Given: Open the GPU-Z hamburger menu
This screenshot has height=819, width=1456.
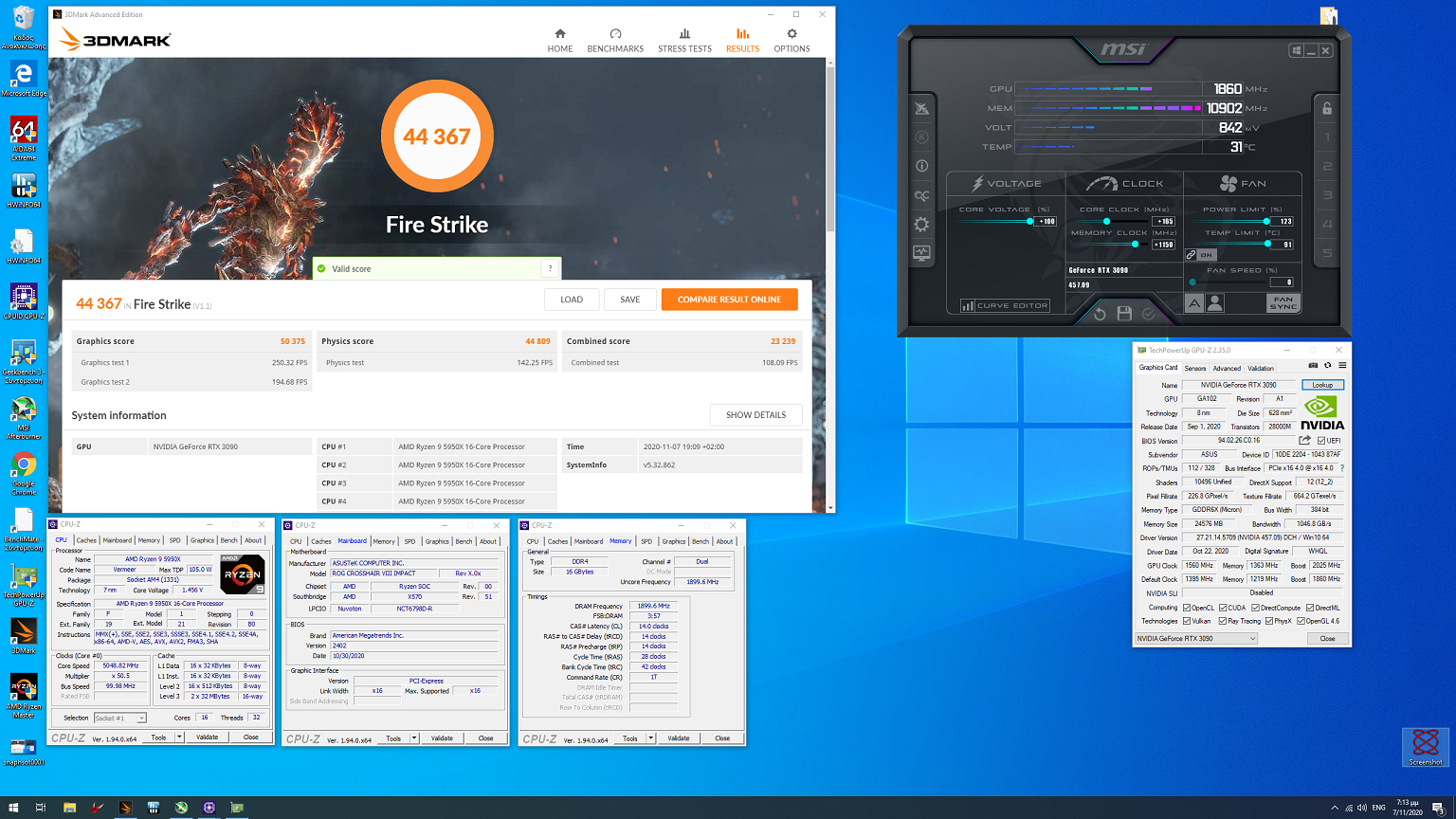Looking at the screenshot, I should tap(1342, 366).
